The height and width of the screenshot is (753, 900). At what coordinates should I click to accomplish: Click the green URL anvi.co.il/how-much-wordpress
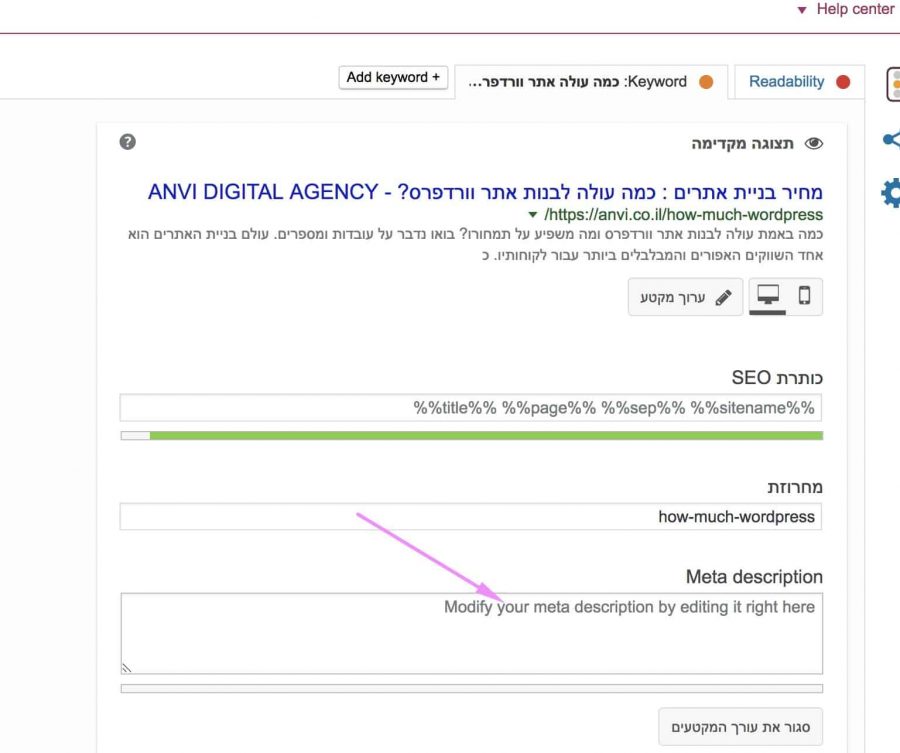click(x=683, y=215)
